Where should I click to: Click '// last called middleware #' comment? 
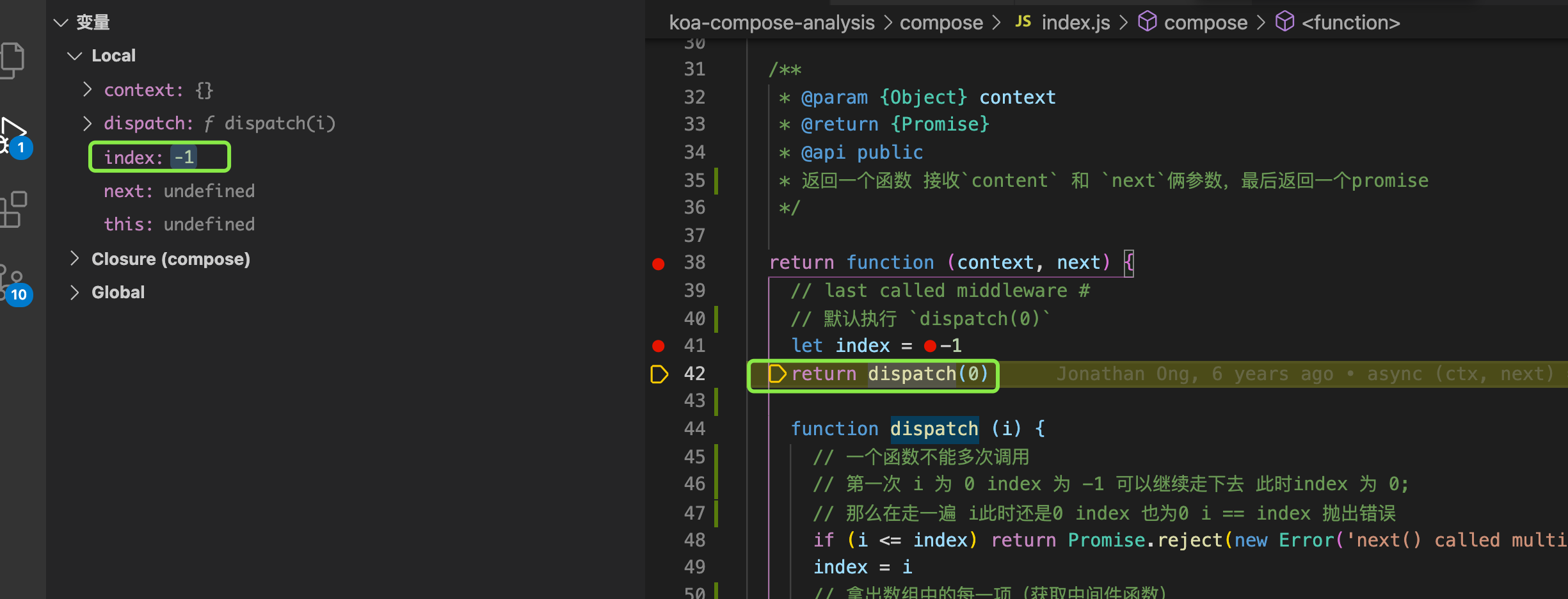(940, 291)
